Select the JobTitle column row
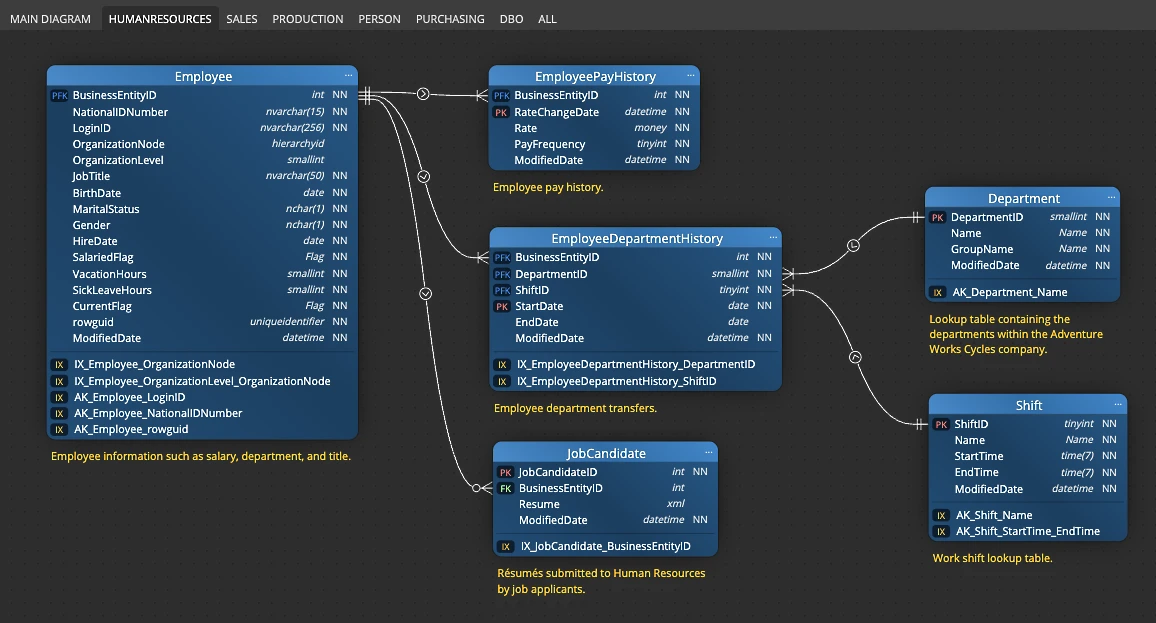Image resolution: width=1156 pixels, height=623 pixels. (202, 176)
